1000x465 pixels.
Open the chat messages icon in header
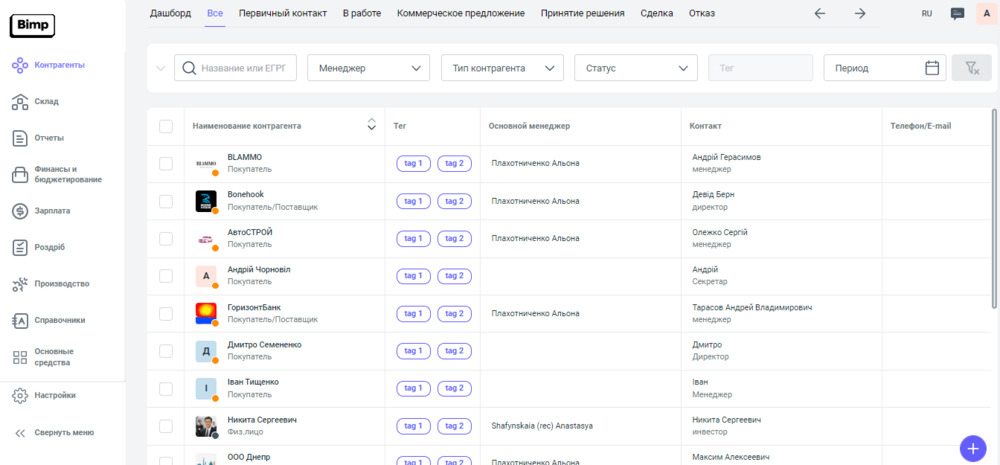957,14
